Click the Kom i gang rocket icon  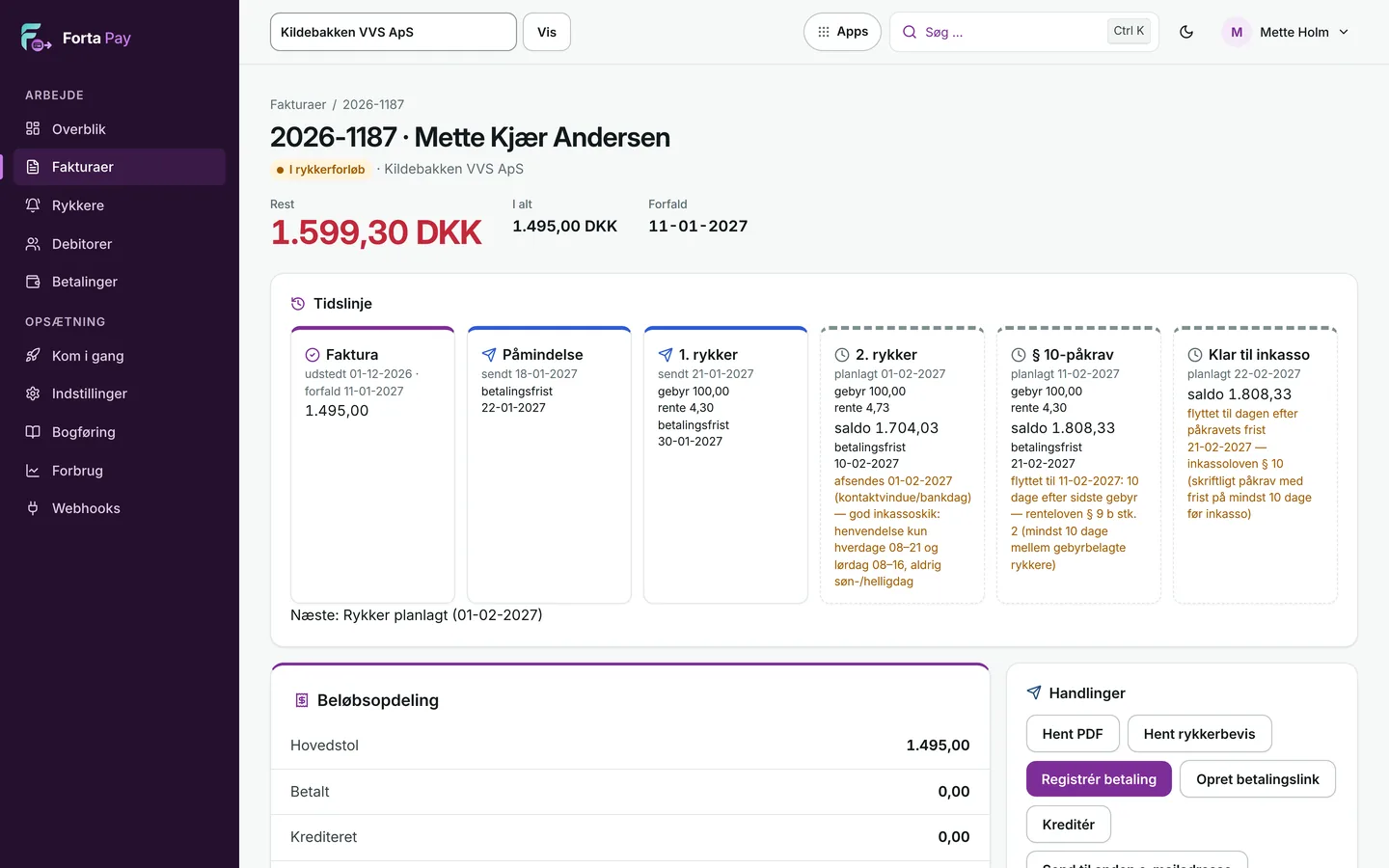(x=33, y=356)
